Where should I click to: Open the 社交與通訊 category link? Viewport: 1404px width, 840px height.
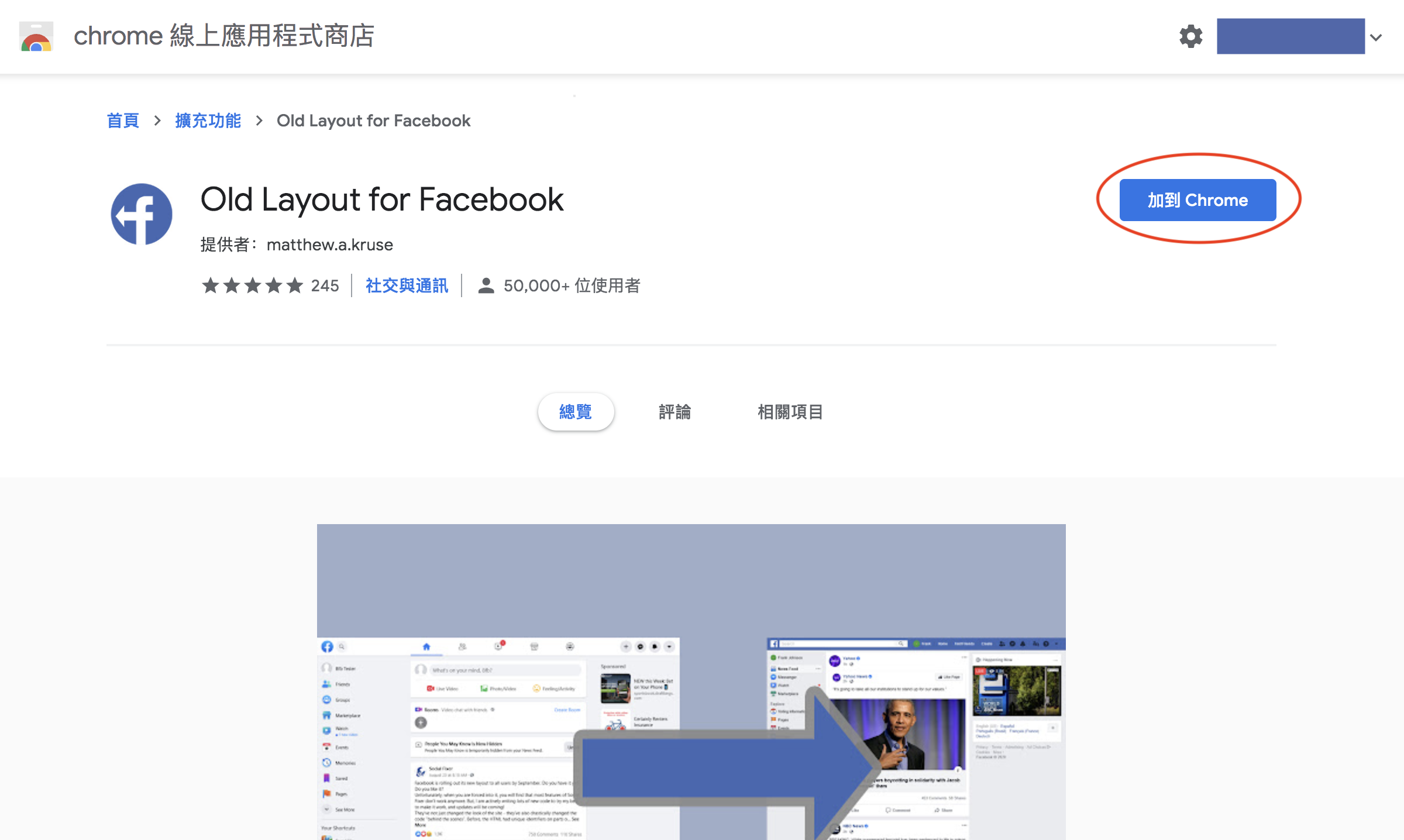point(407,285)
